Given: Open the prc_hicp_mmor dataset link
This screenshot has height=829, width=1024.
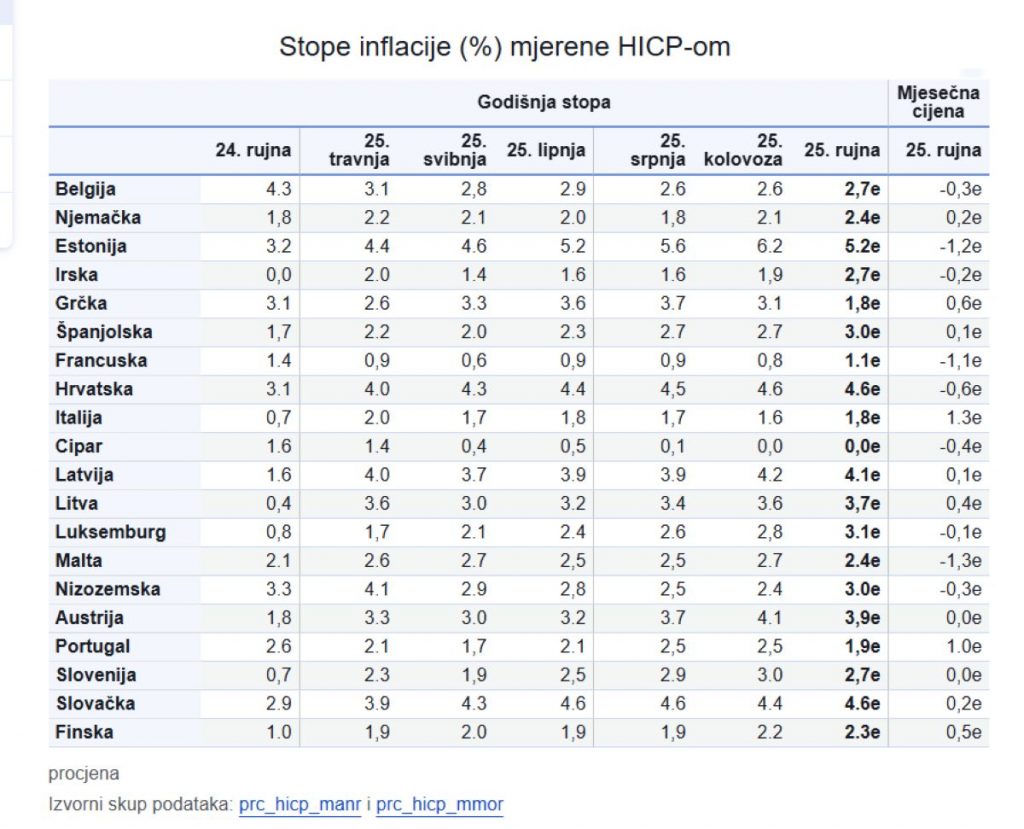Looking at the screenshot, I should 439,804.
